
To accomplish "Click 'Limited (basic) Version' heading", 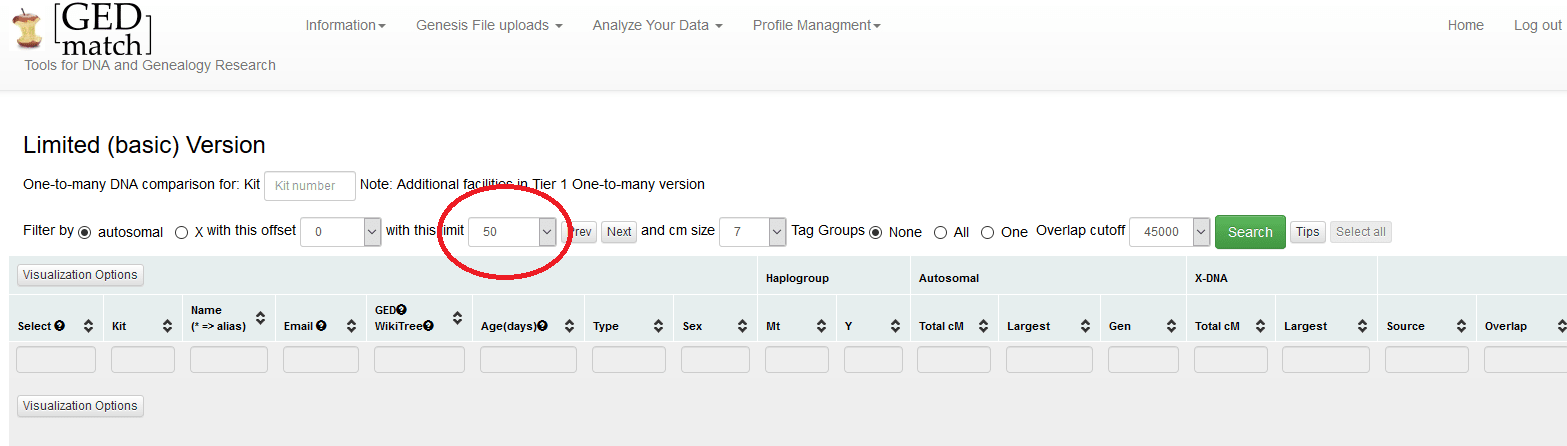I will pos(144,145).
